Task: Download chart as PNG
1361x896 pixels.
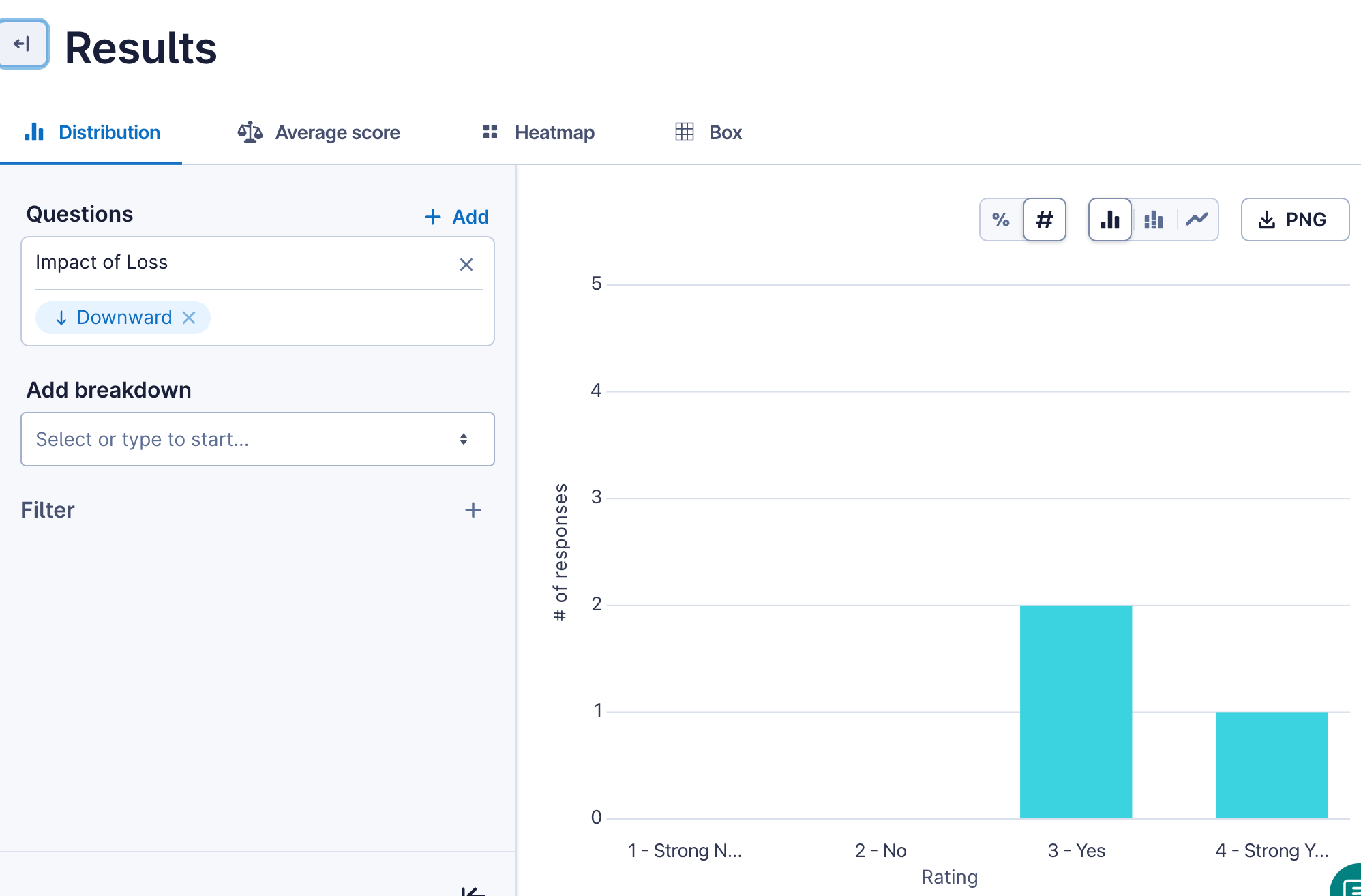Action: [x=1294, y=220]
